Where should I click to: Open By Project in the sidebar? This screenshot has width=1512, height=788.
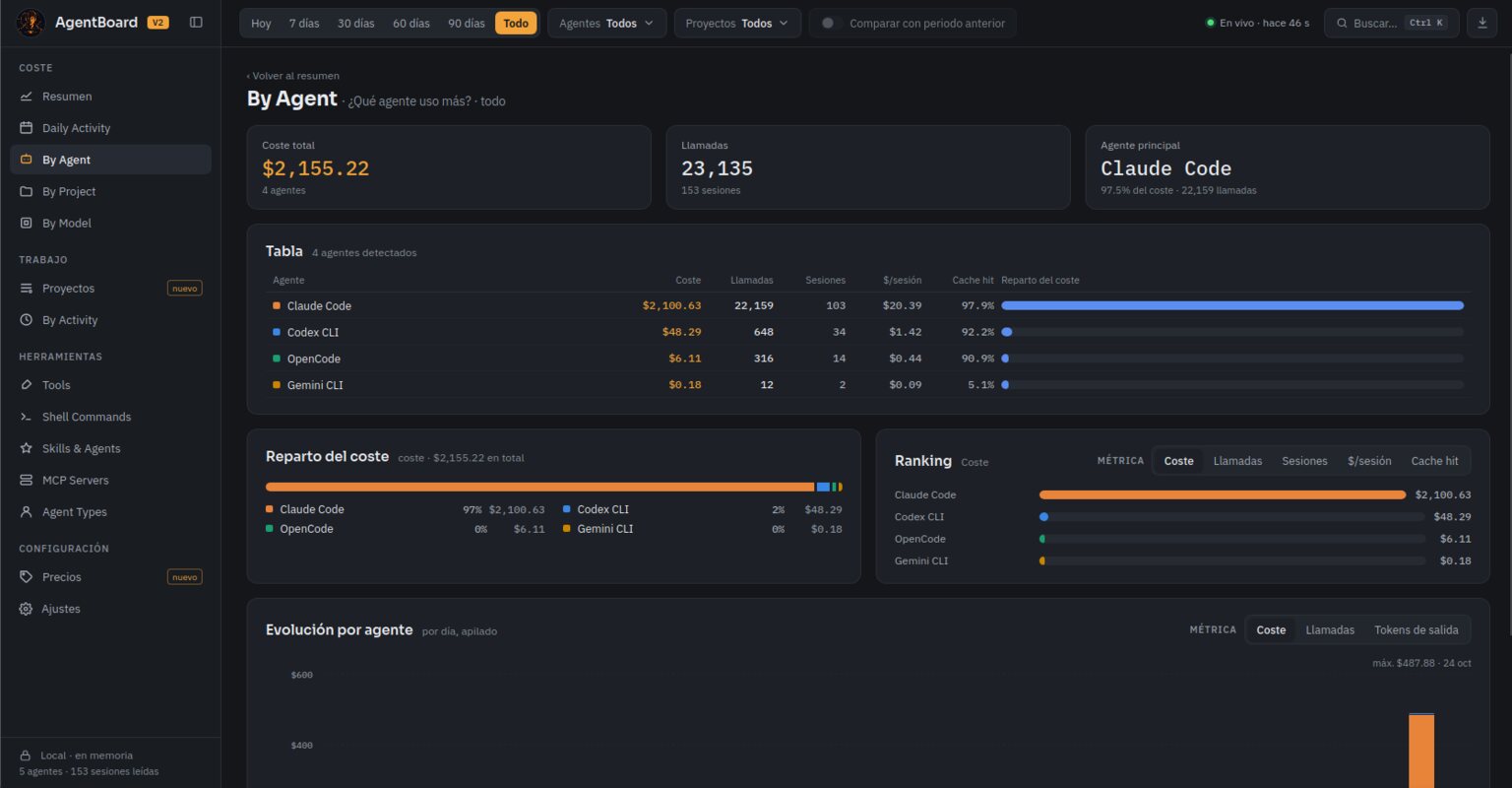pyautogui.click(x=110, y=191)
